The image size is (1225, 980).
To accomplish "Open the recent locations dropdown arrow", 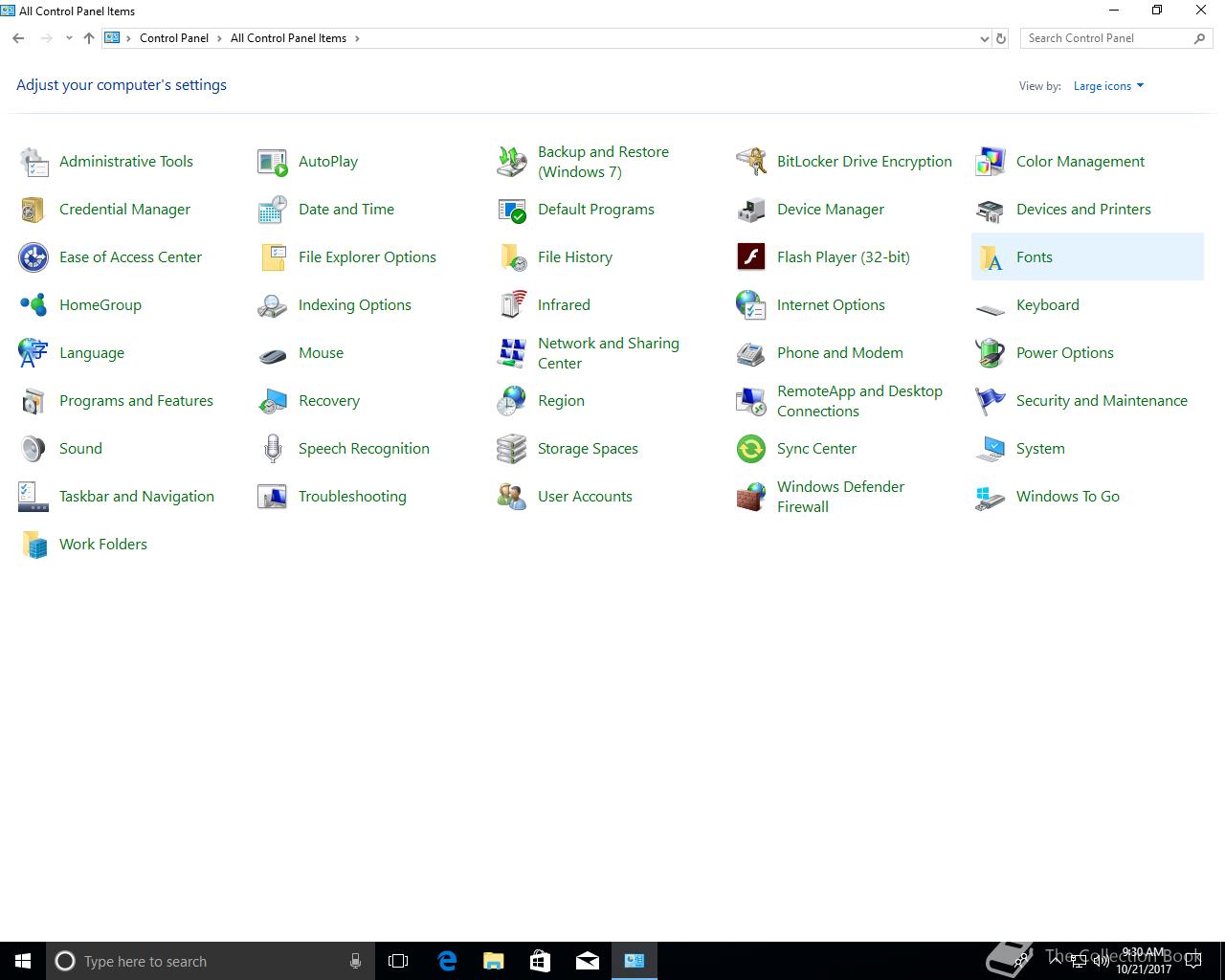I will tap(69, 38).
